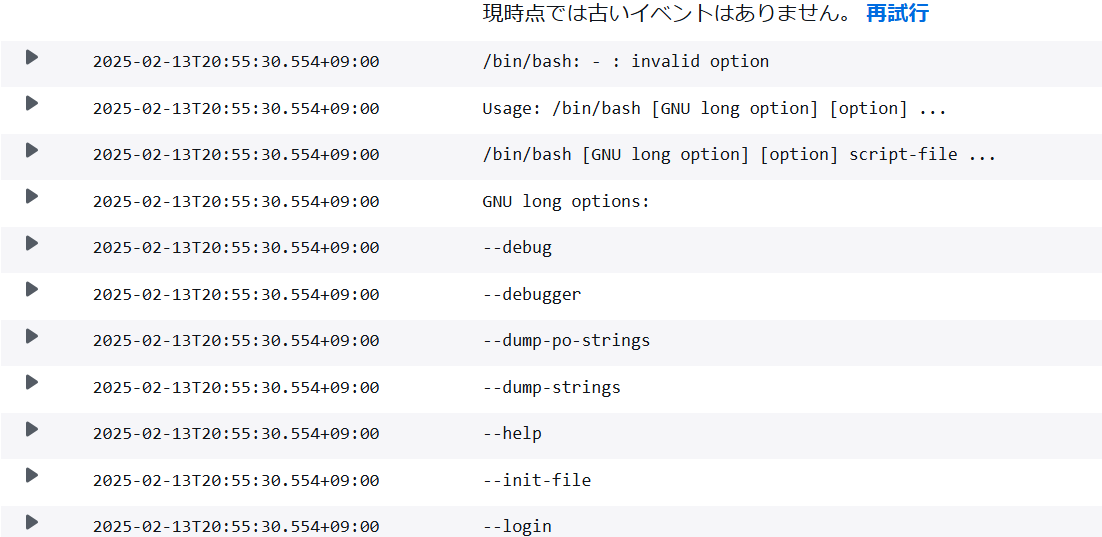Screen dimensions: 1102x537
Task: Expand the '/bin/bash: - : invalid option' log row
Action: (x=32, y=57)
